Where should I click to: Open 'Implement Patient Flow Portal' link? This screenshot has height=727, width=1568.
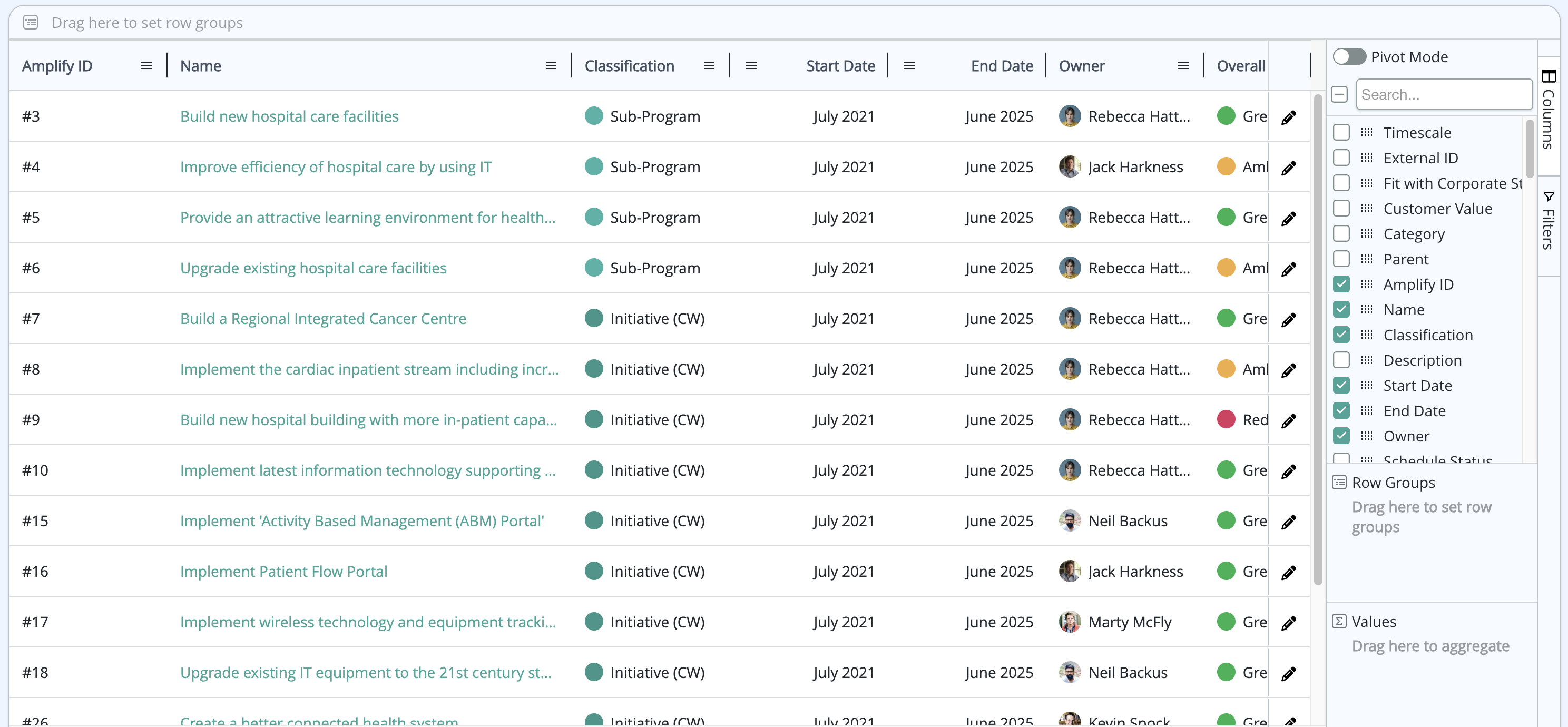283,571
